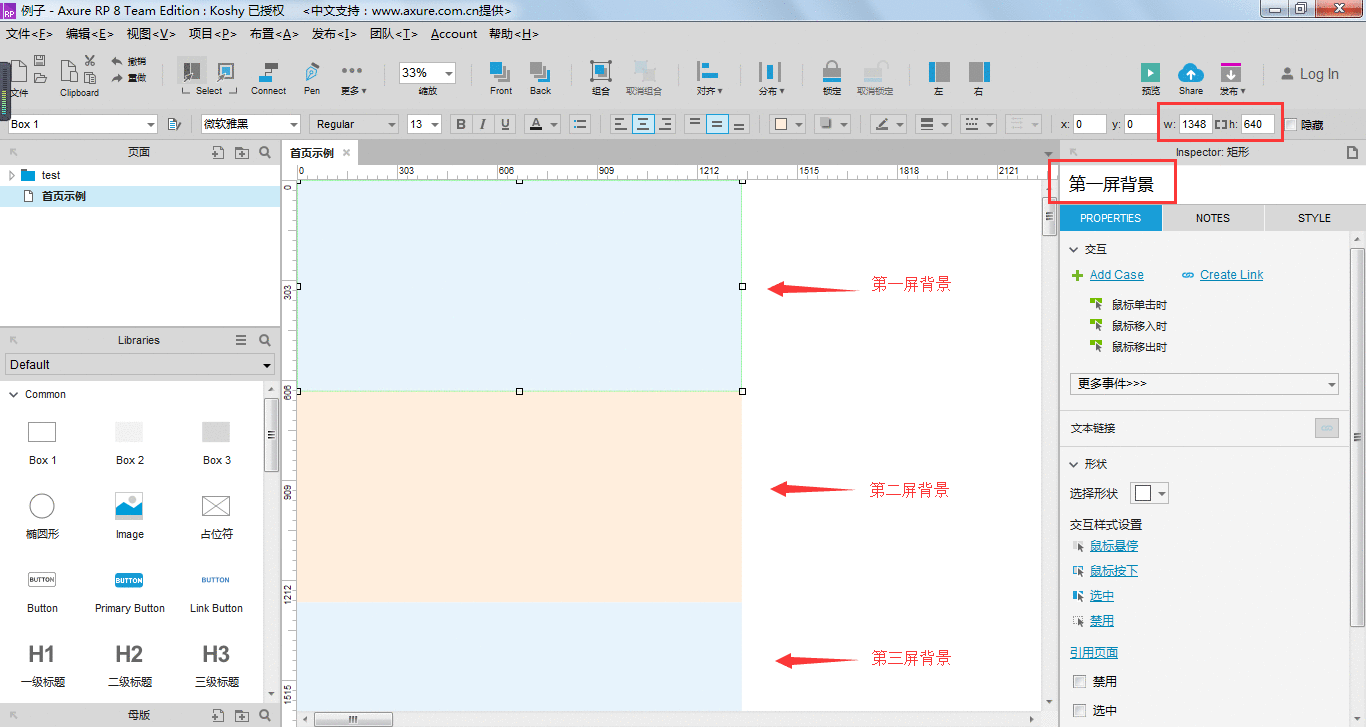
Task: Expand the test folder in pages tree
Action: point(12,175)
